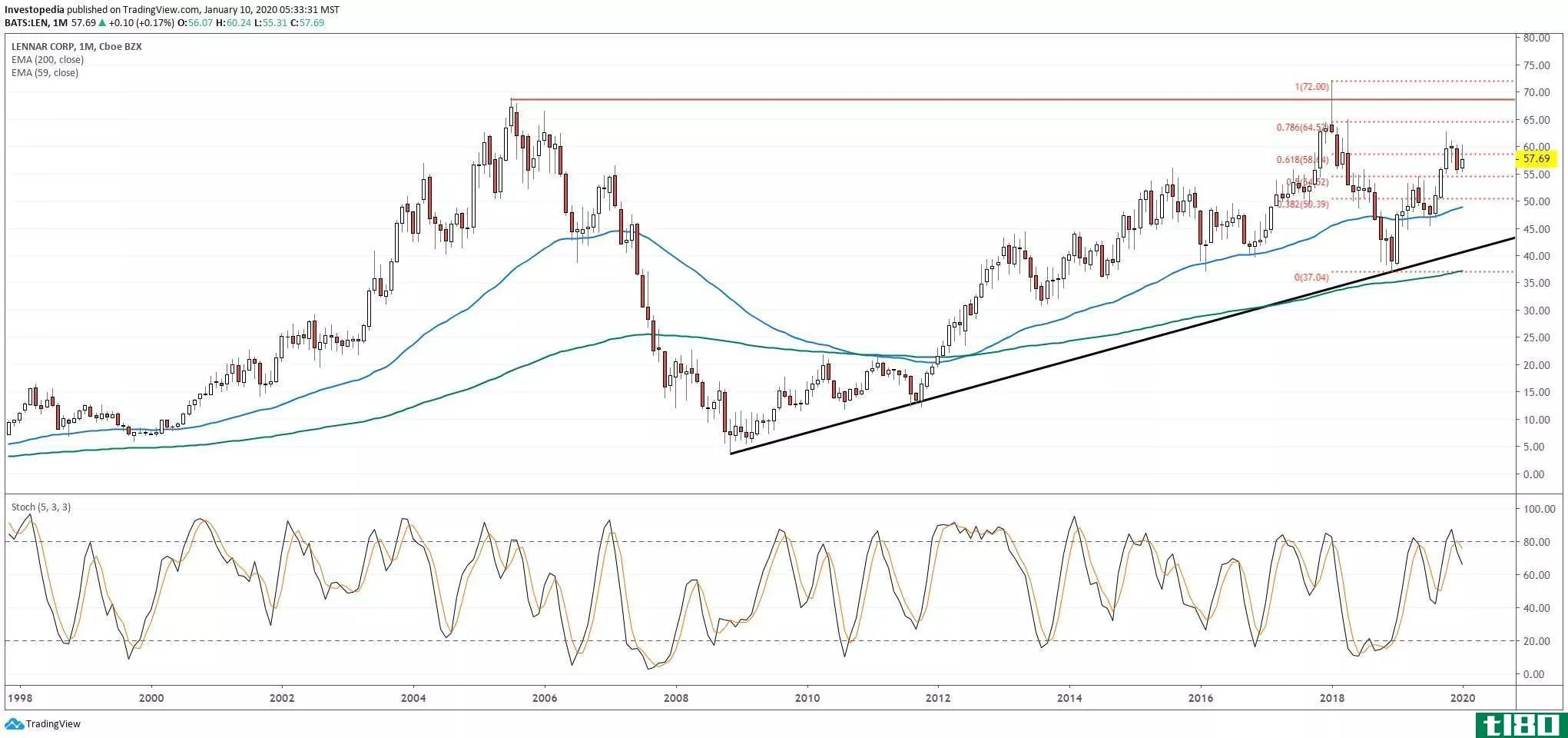This screenshot has width=1568, height=738.
Task: Click the 2002 label on the time axis
Action: pos(283,698)
